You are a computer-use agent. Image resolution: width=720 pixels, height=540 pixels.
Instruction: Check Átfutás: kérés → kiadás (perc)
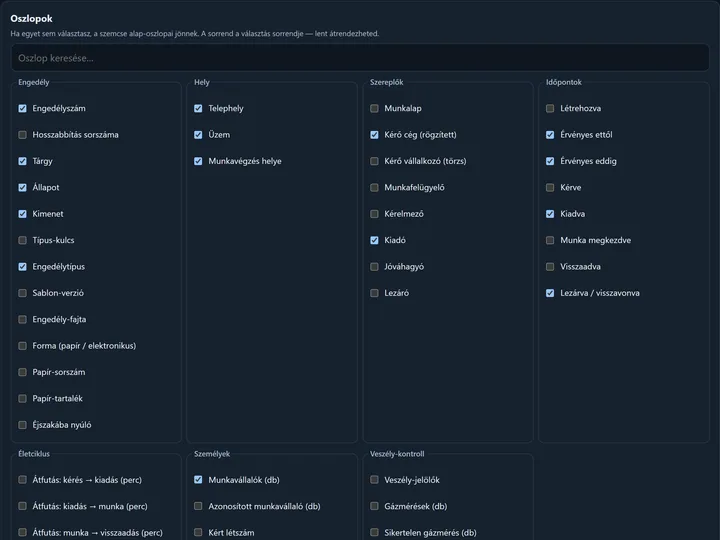(22, 480)
